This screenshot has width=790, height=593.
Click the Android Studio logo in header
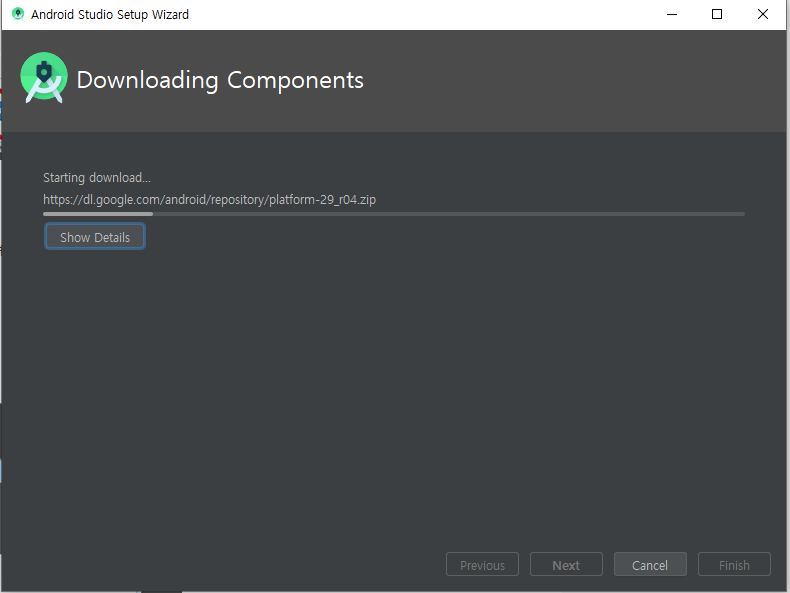[44, 78]
